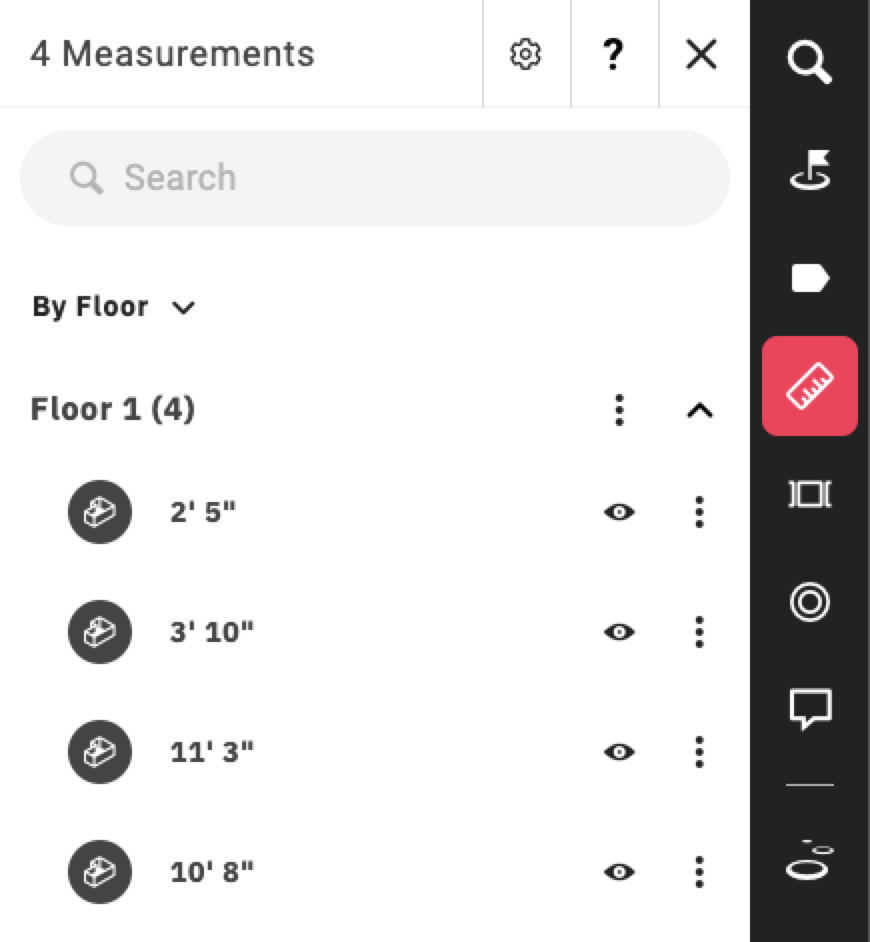Open the By Floor grouping dropdown
870x942 pixels.
click(x=114, y=307)
